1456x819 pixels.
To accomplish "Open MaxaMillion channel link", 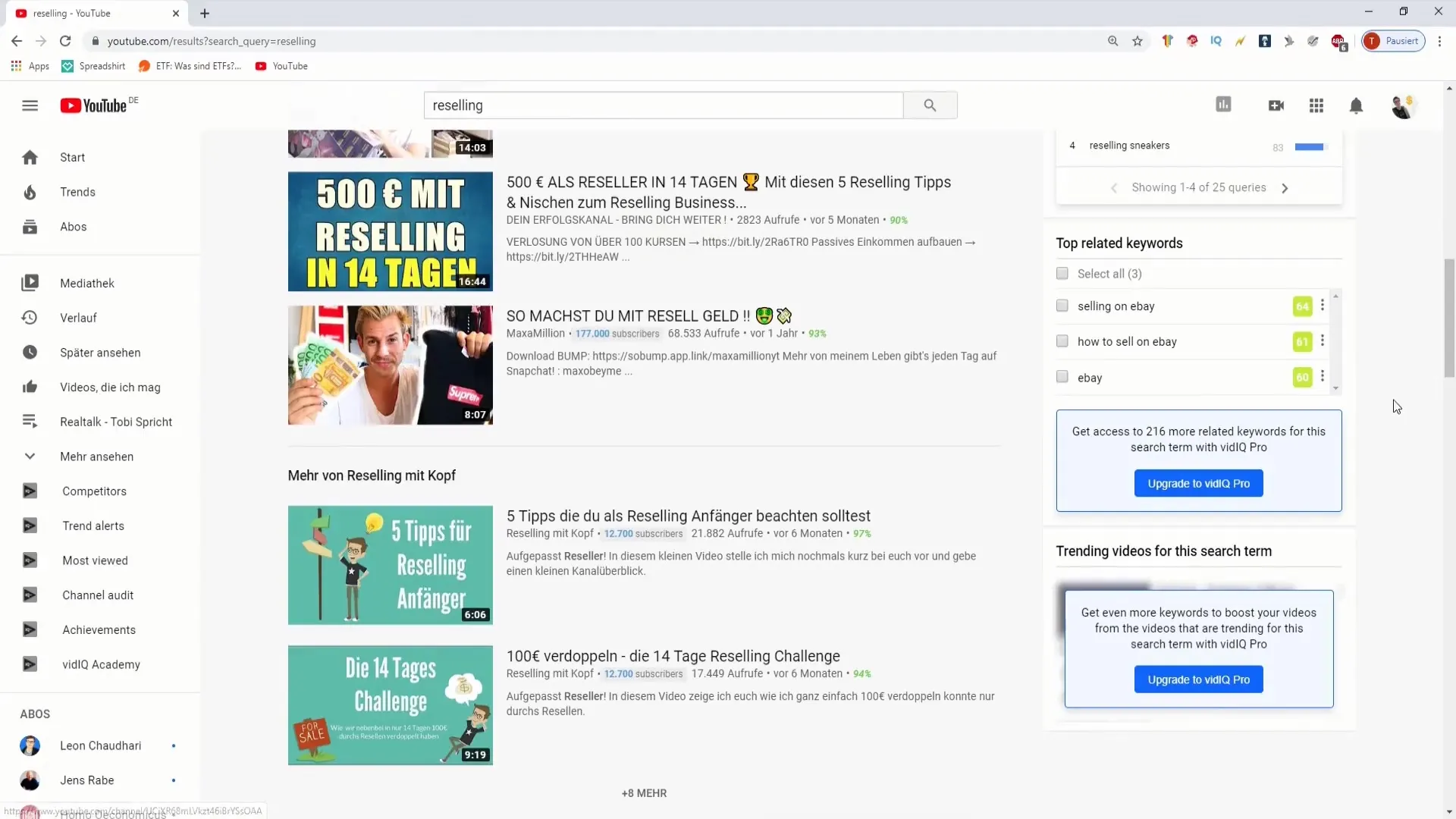I will coord(535,333).
